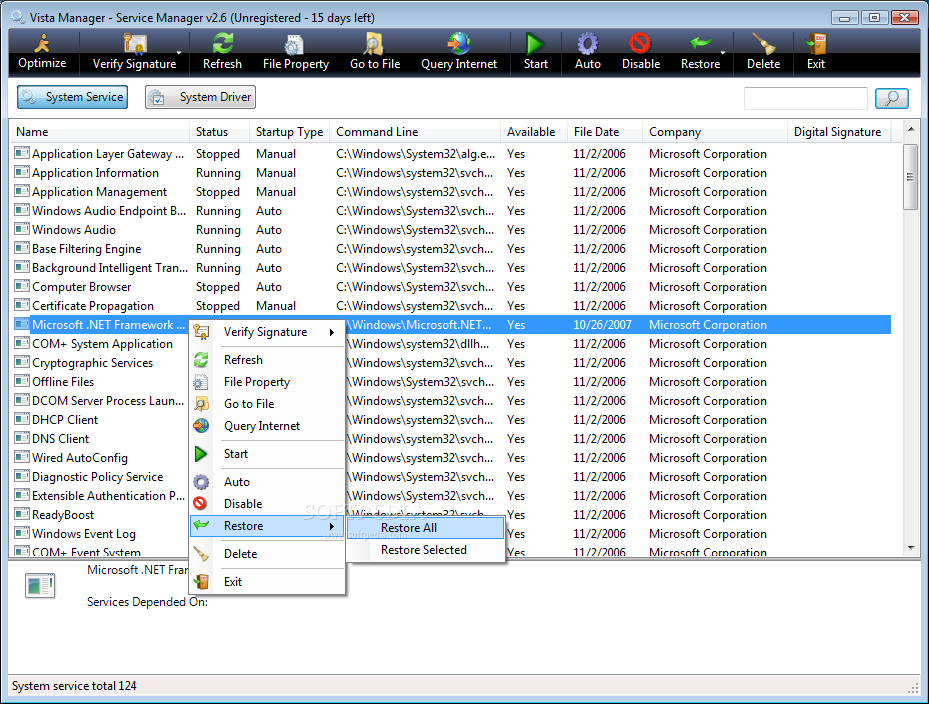Click the DHCP Client service row icon
The height and width of the screenshot is (704, 929).
point(22,420)
